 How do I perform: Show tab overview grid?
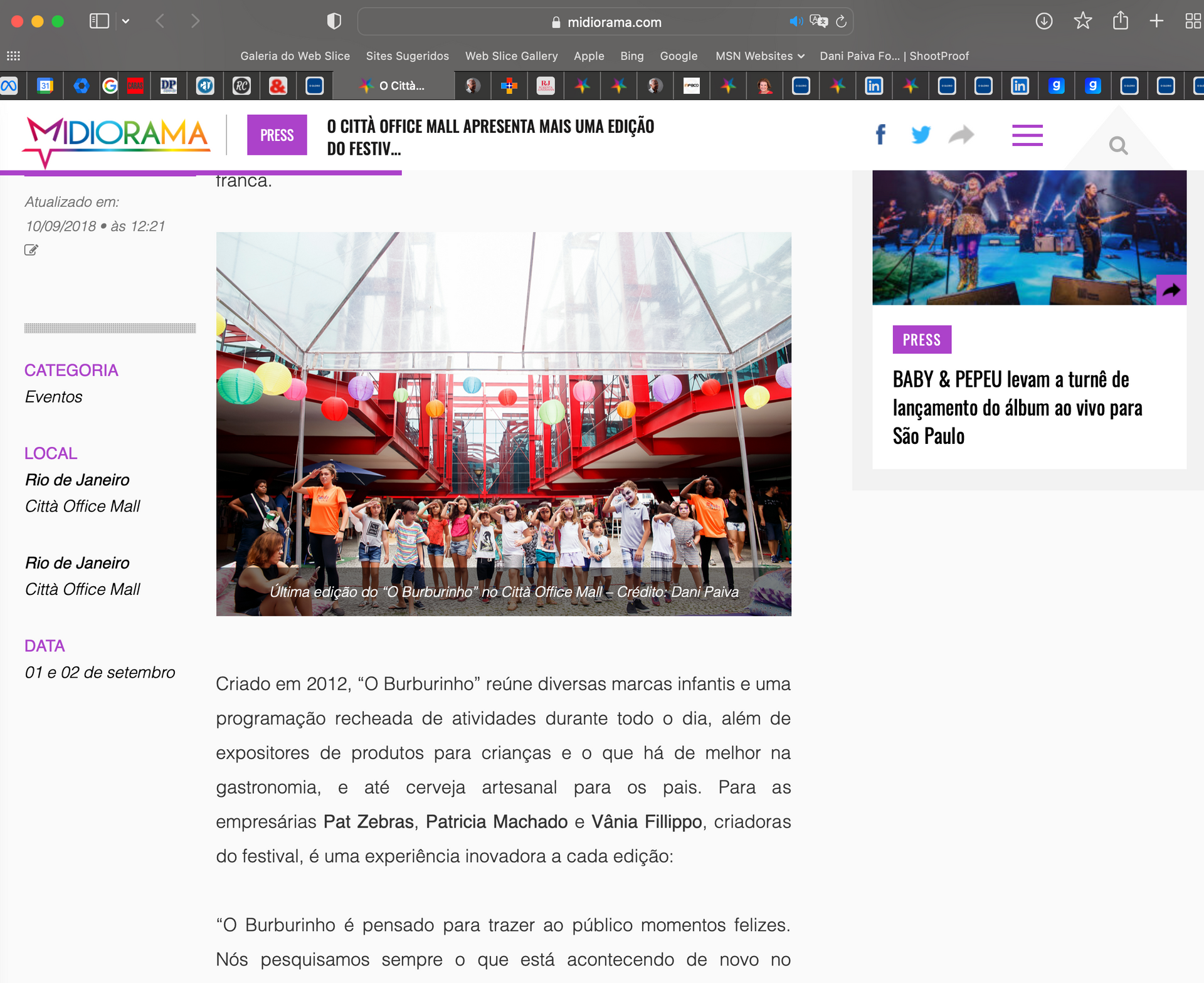tap(1192, 21)
